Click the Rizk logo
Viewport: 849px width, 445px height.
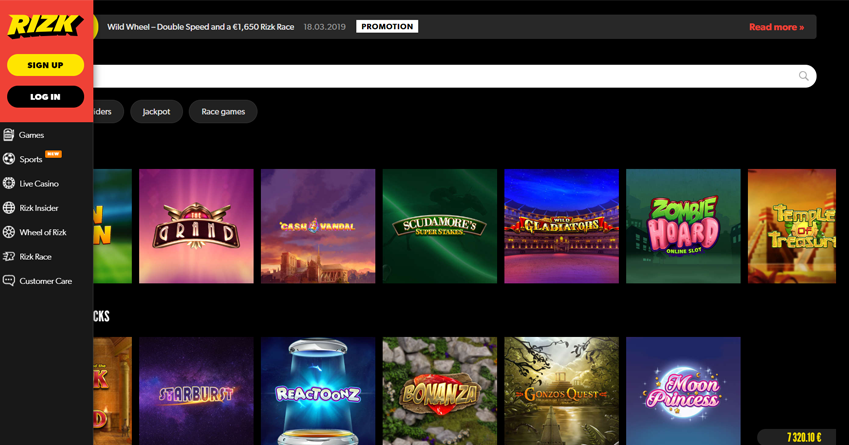click(45, 25)
